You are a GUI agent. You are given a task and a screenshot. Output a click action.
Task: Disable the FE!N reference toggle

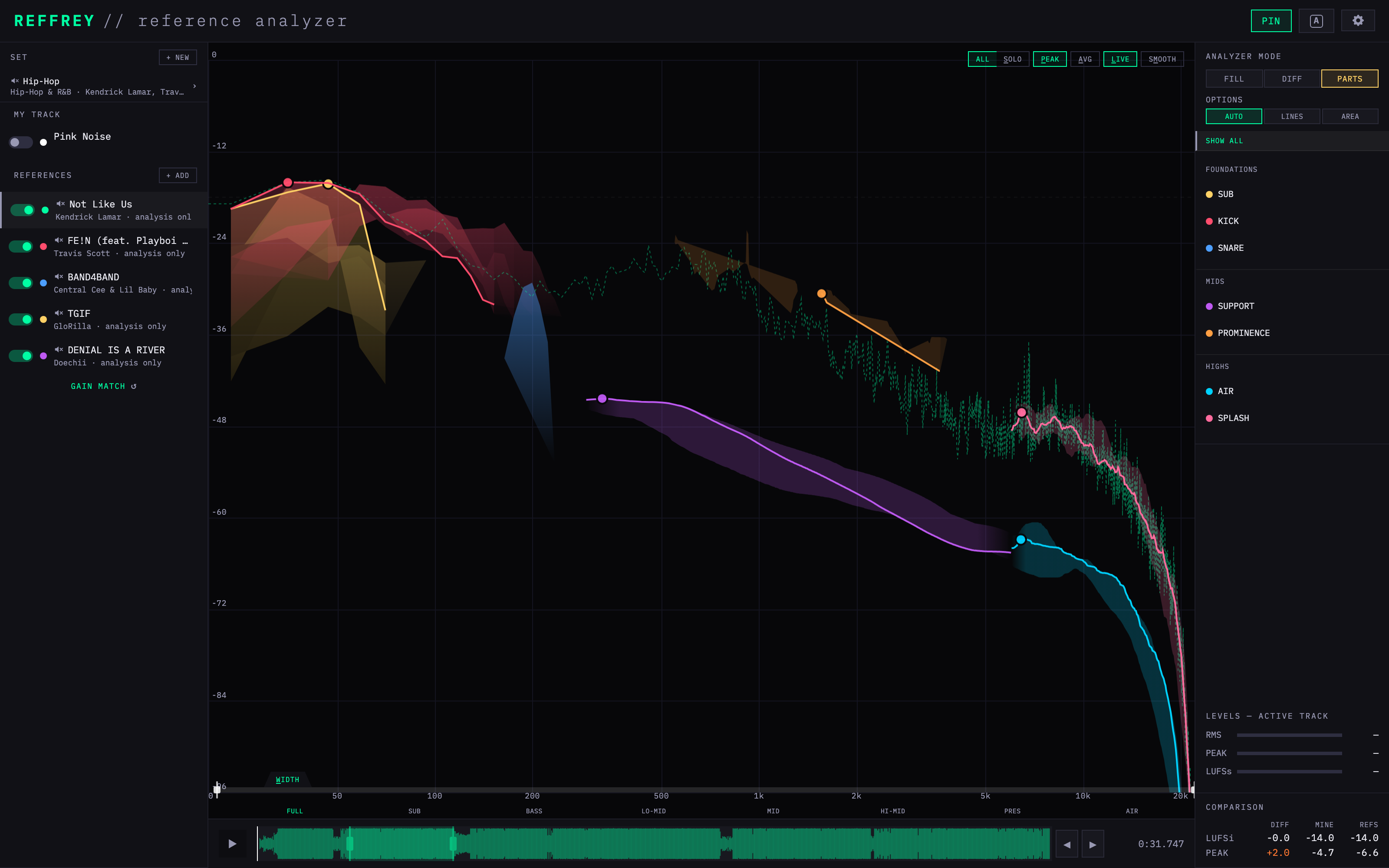pos(21,246)
